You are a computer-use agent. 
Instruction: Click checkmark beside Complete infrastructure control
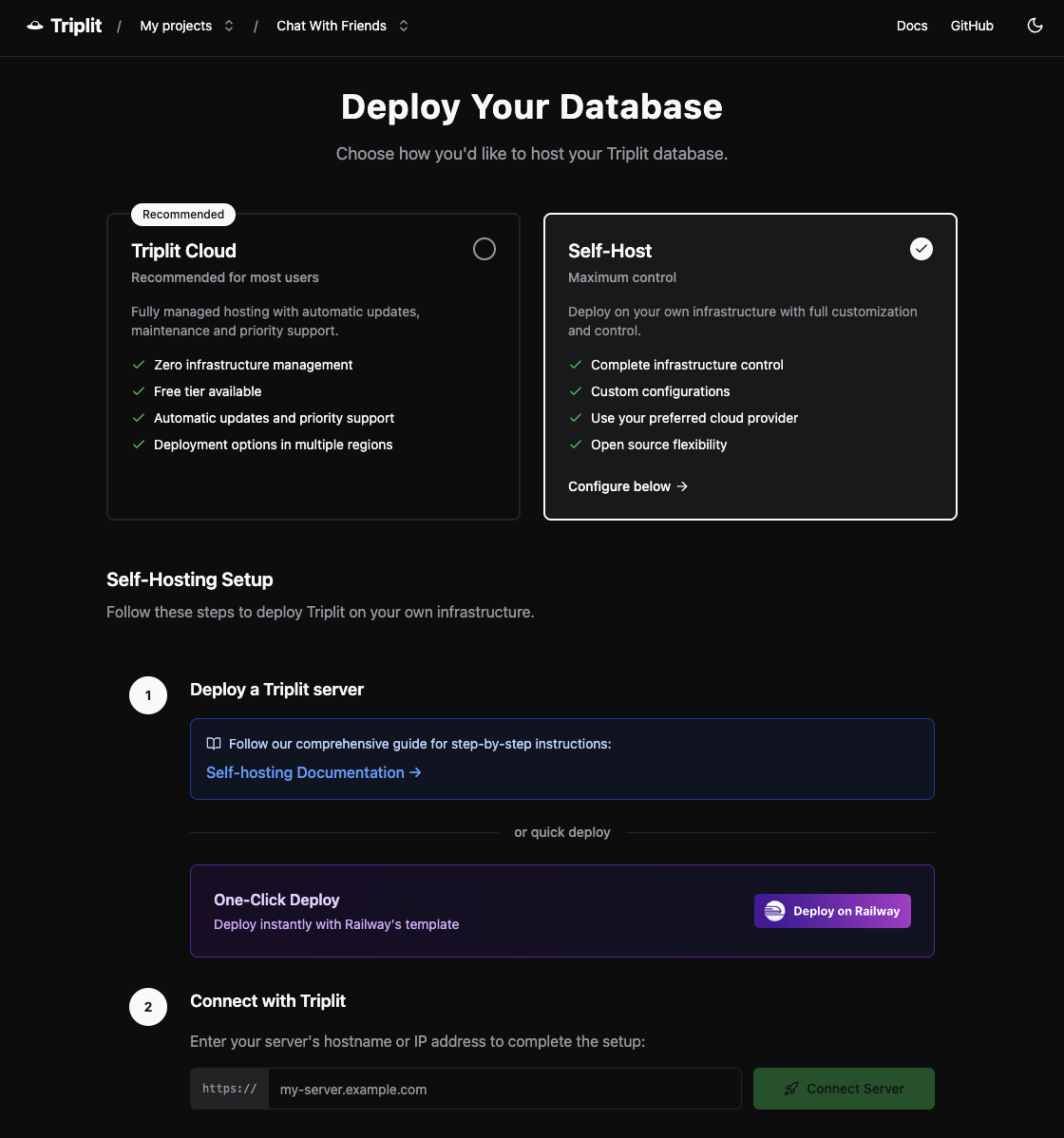(576, 365)
